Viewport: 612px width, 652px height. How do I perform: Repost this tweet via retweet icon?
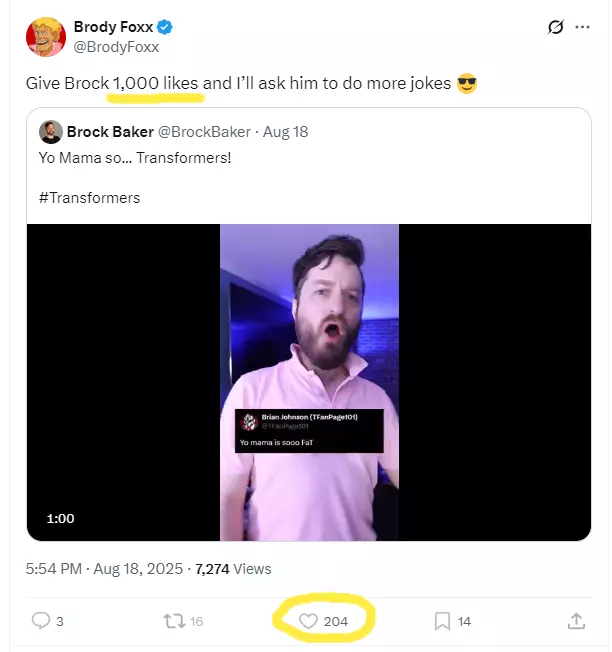(x=172, y=621)
